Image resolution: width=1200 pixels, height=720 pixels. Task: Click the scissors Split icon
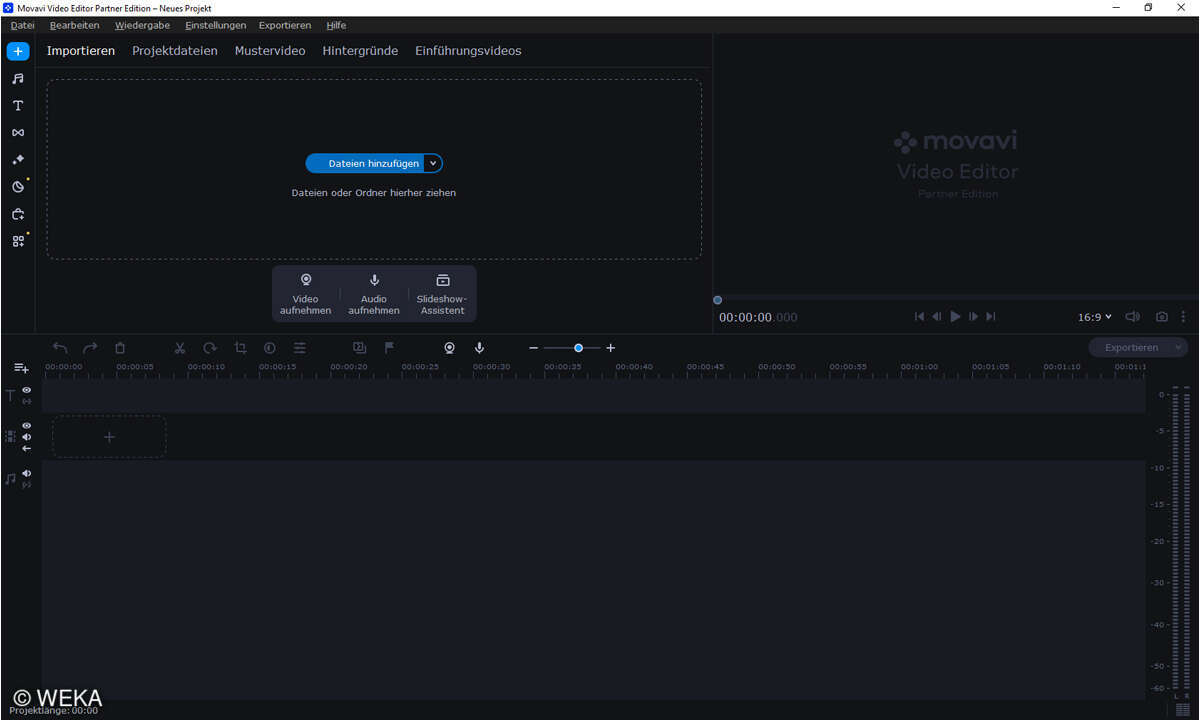[x=180, y=348]
